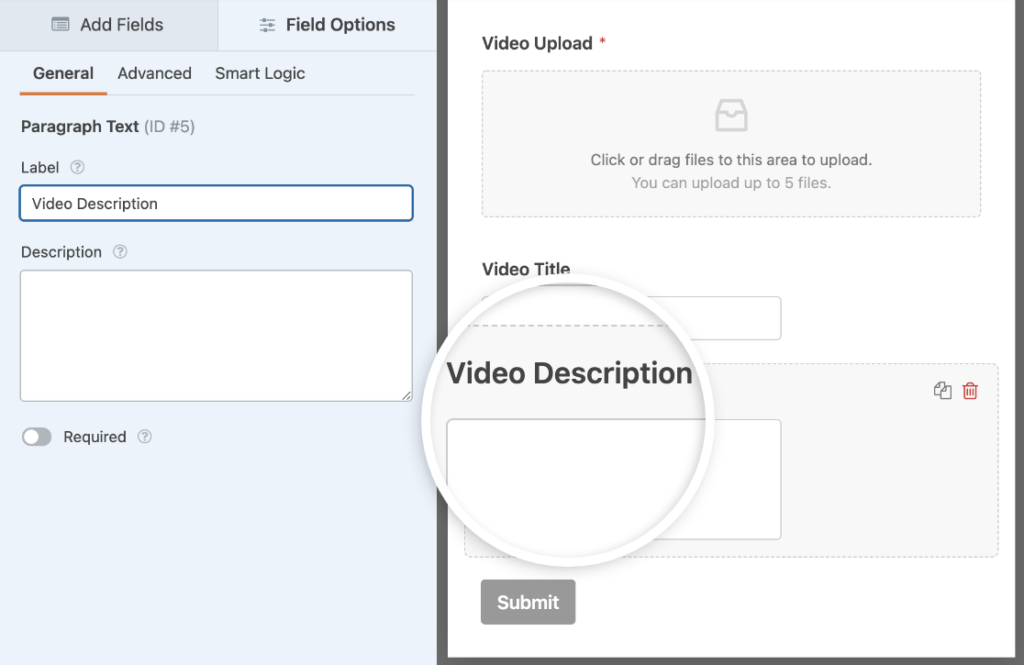Open the Required help tooltip
This screenshot has height=665, width=1024.
(x=144, y=437)
